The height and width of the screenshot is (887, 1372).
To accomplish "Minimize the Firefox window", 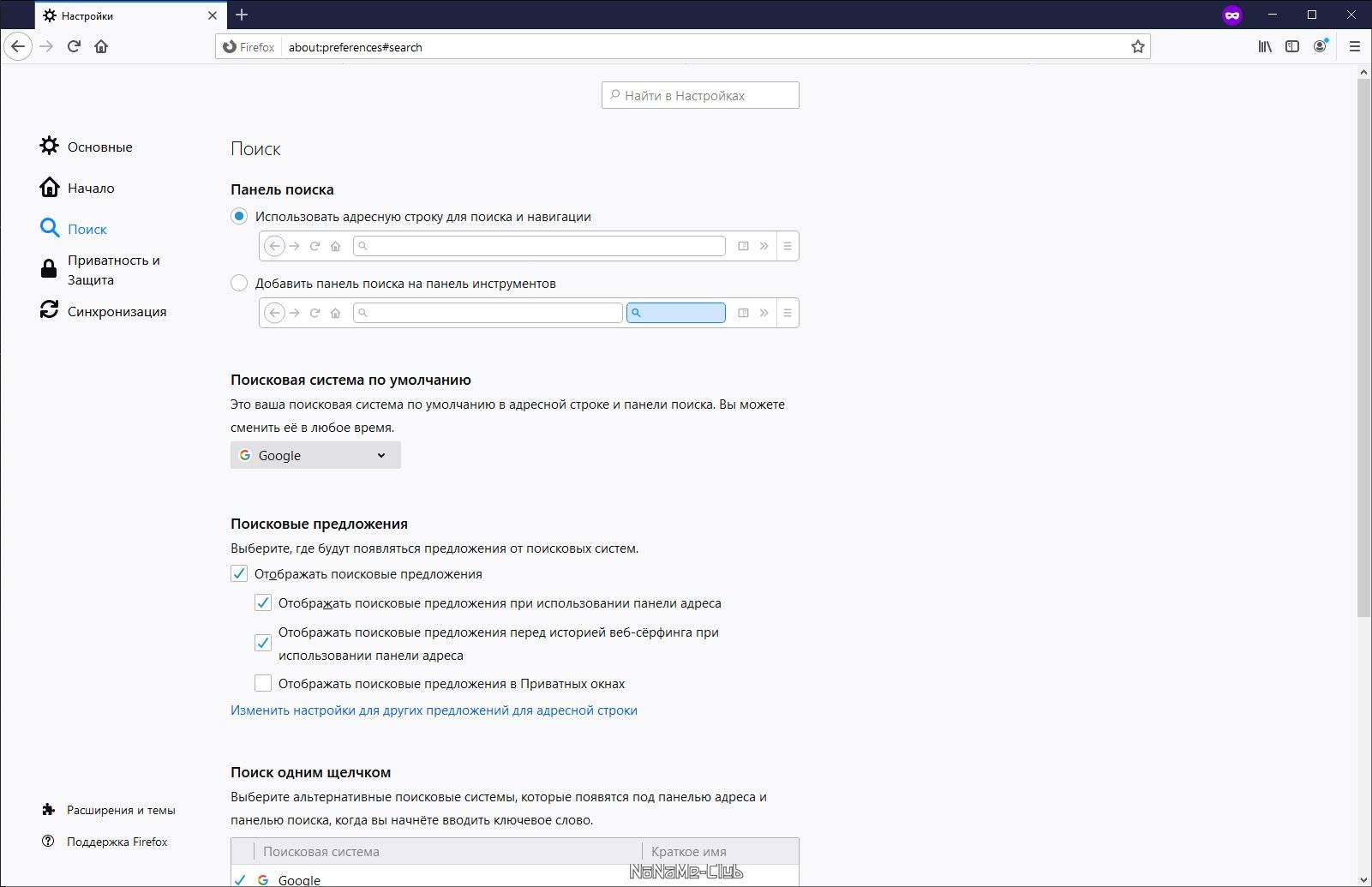I will click(x=1273, y=15).
